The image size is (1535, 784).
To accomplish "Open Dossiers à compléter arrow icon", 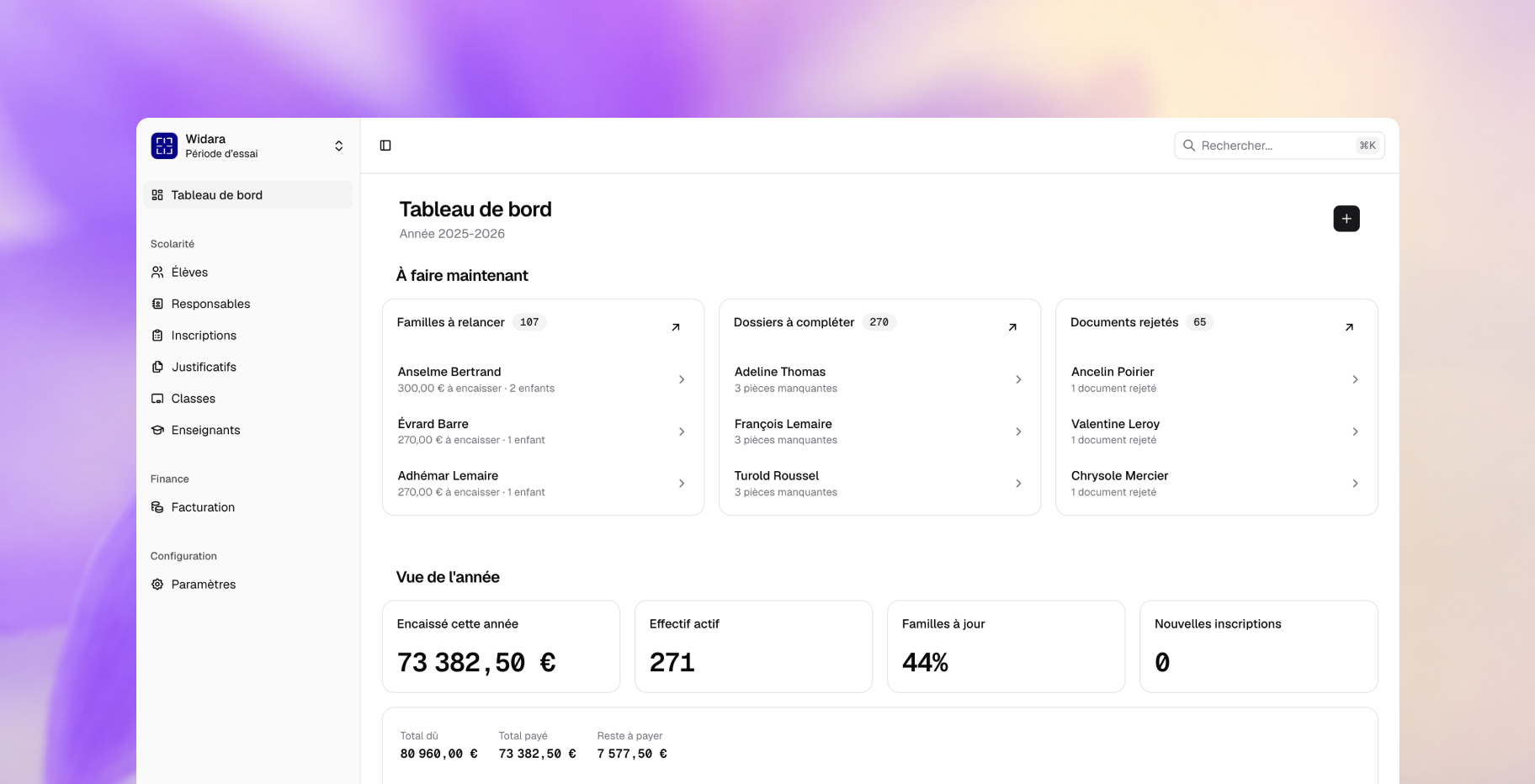I will (1012, 327).
